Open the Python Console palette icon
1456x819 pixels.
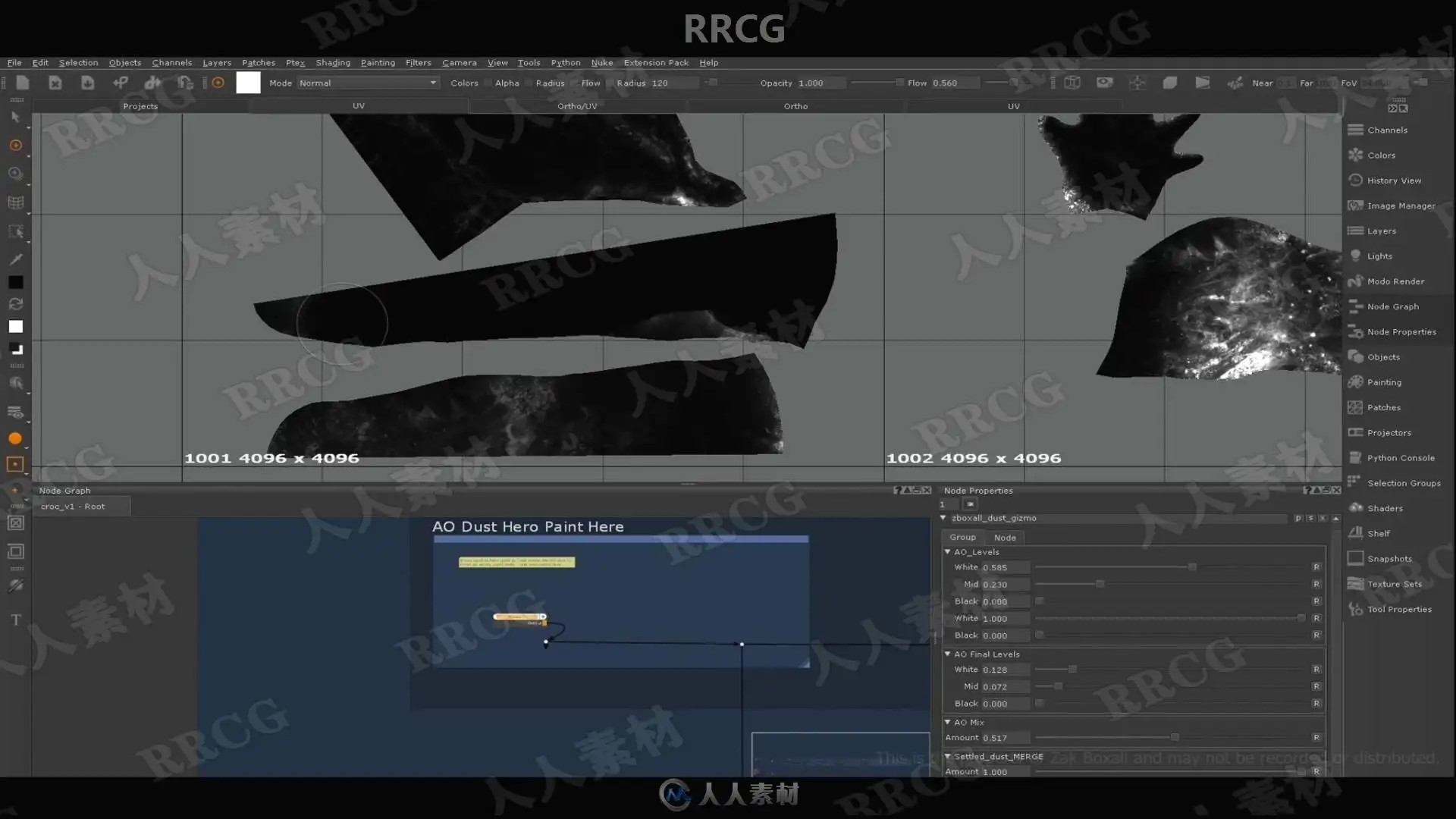pyautogui.click(x=1355, y=457)
